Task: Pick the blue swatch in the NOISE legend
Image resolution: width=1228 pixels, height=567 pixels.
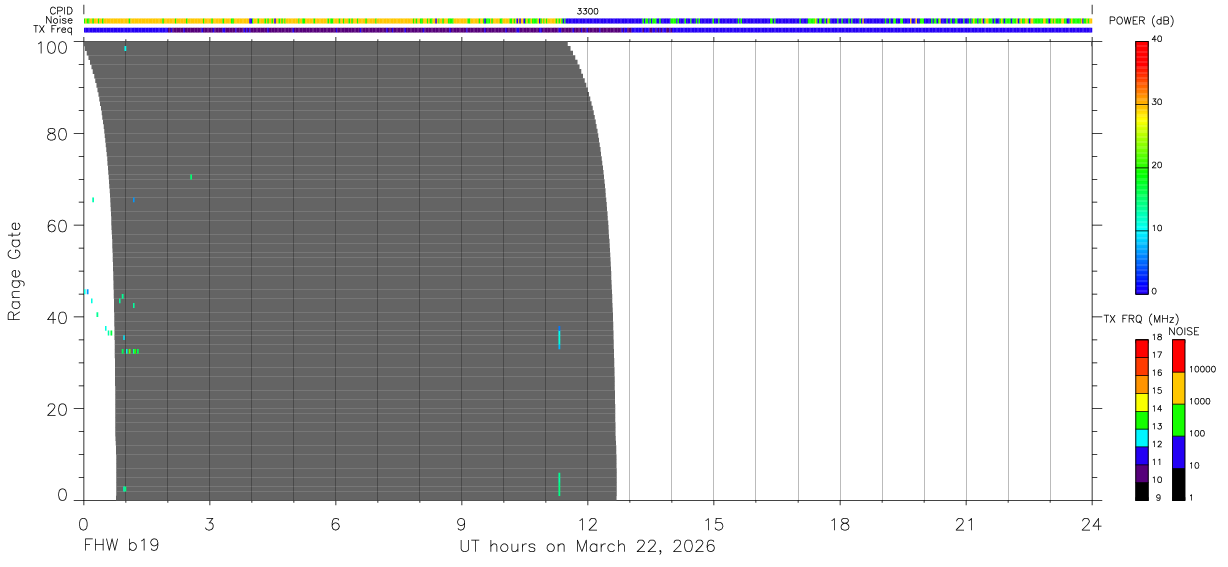Action: pyautogui.click(x=1178, y=452)
